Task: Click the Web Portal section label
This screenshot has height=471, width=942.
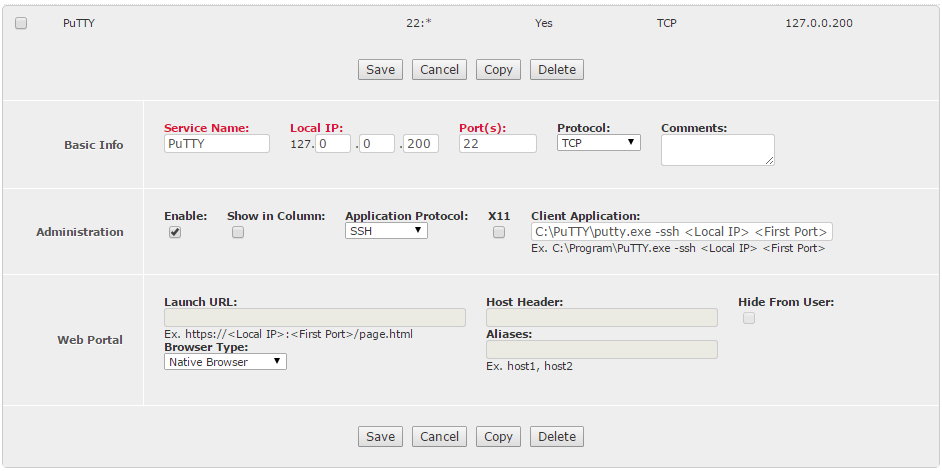Action: tap(90, 340)
